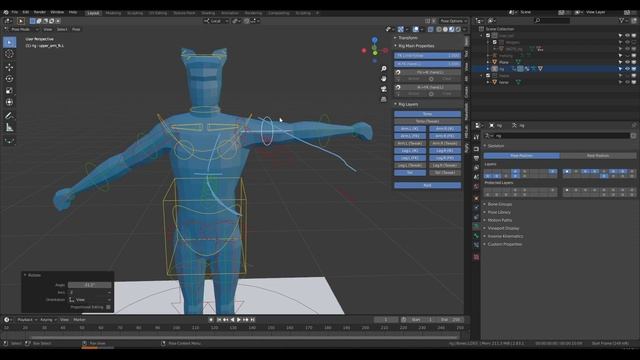640x360 pixels.
Task: Expand the Pose Library panel
Action: click(499, 212)
